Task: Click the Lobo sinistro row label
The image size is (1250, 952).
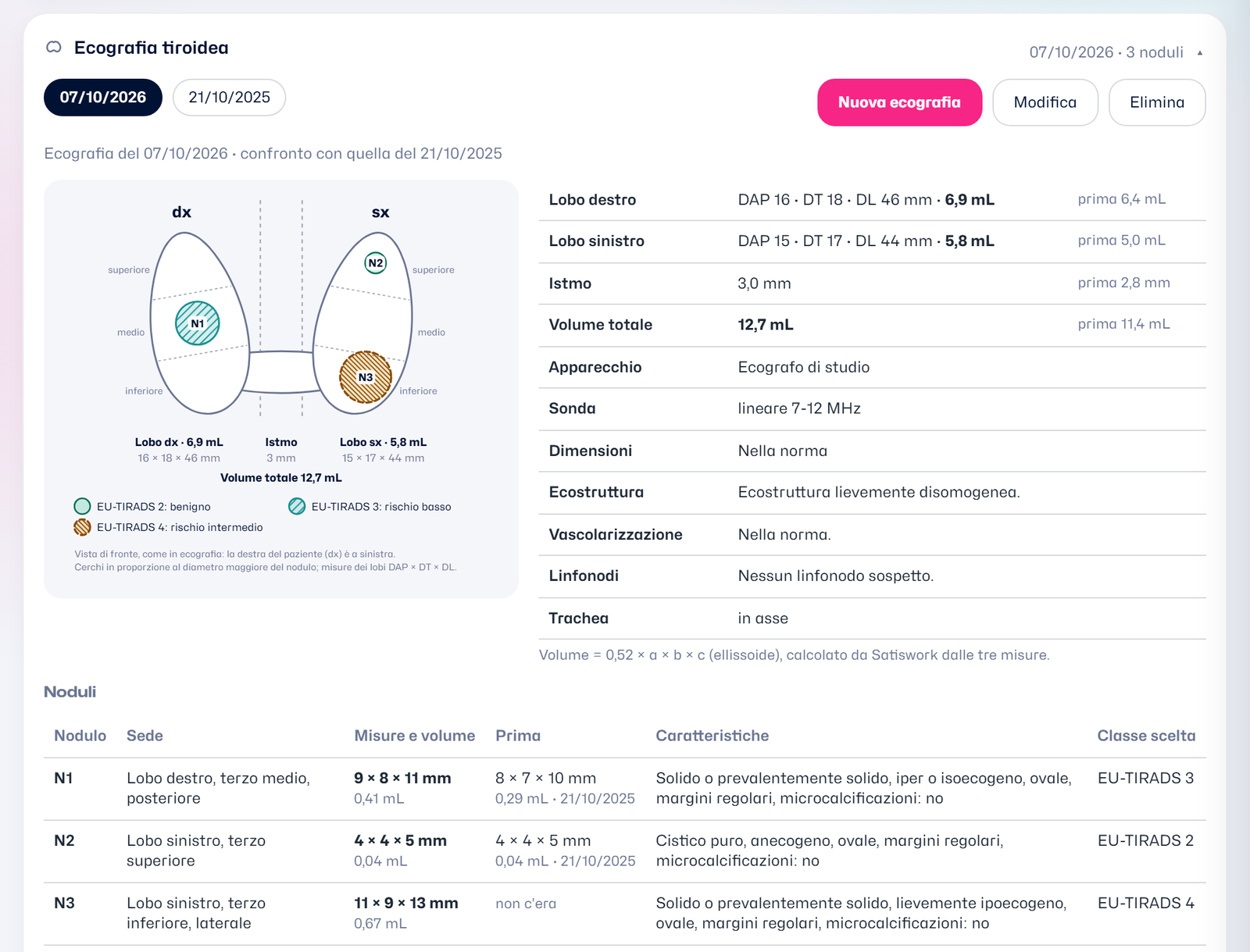Action: point(596,241)
